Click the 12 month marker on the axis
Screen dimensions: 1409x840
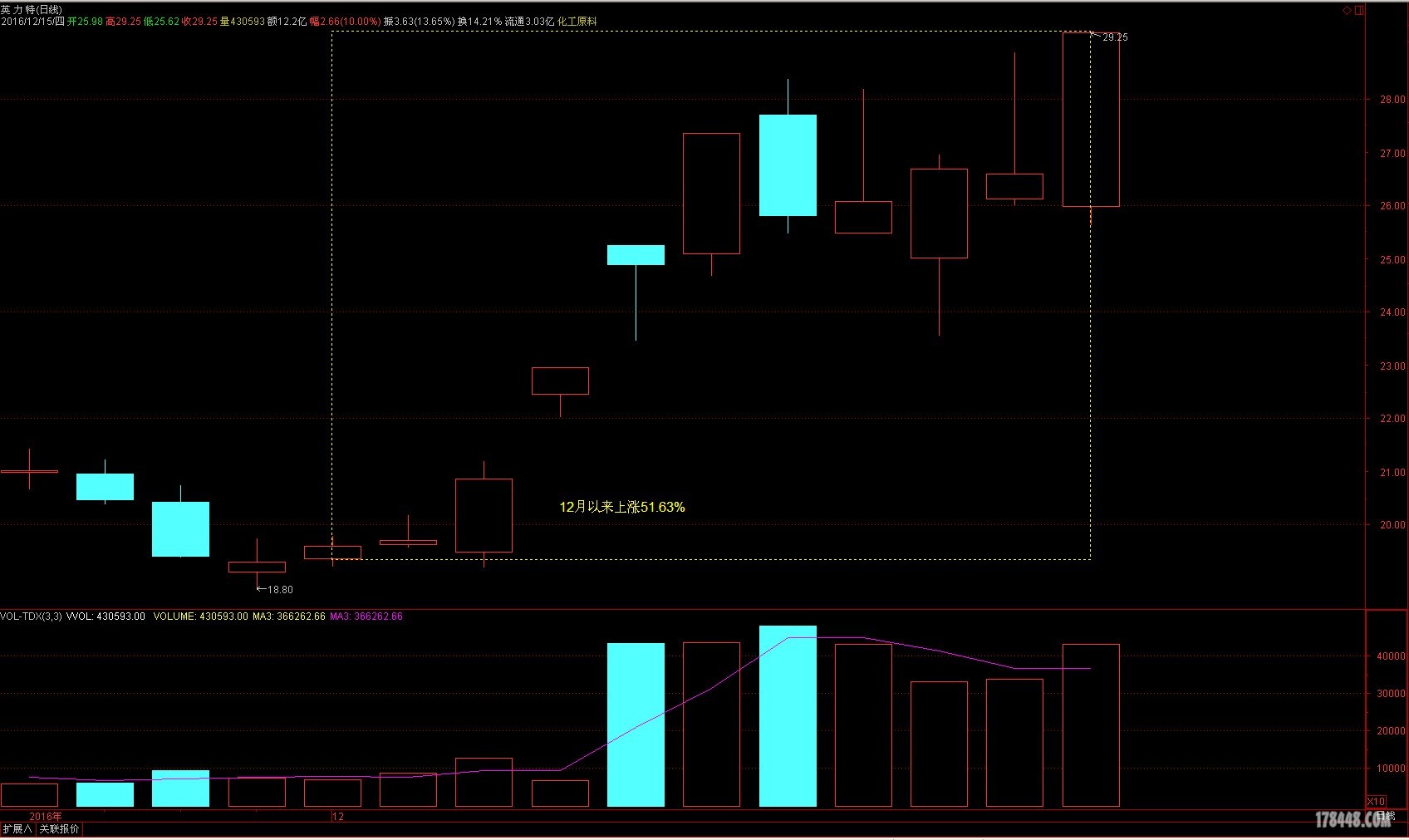click(338, 817)
